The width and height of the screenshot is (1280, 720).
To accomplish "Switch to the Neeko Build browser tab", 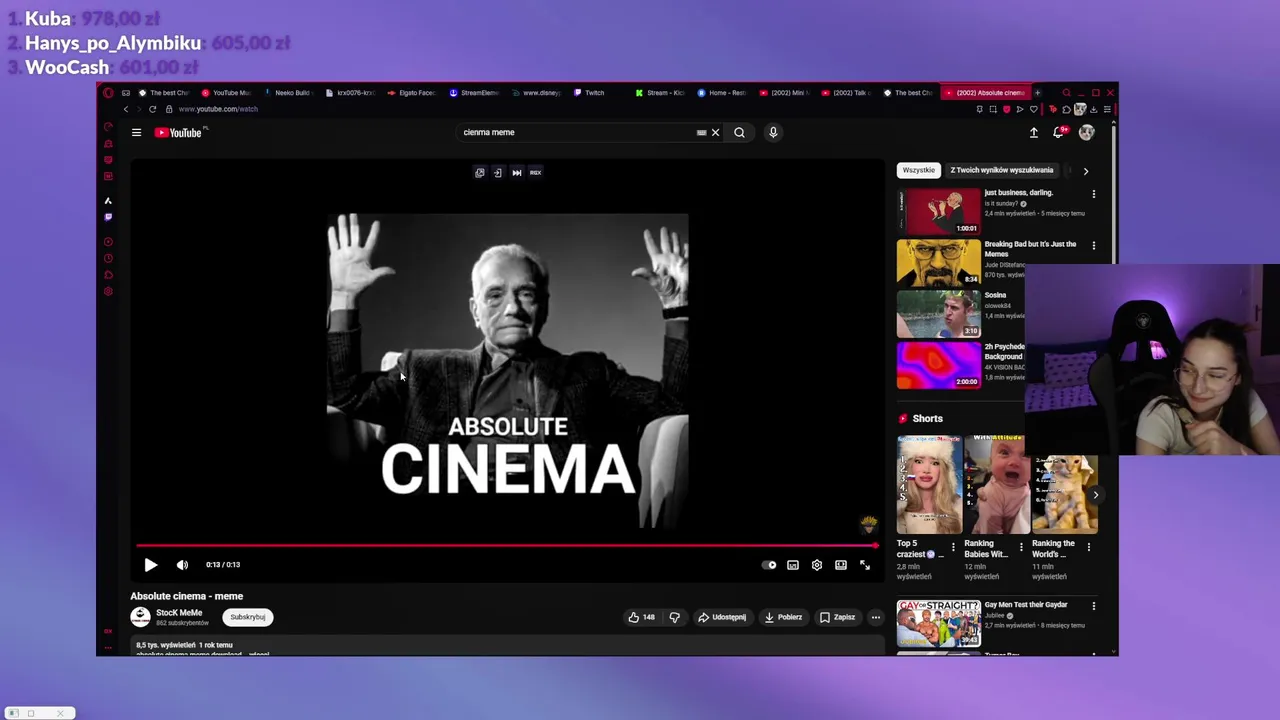I will (287, 93).
